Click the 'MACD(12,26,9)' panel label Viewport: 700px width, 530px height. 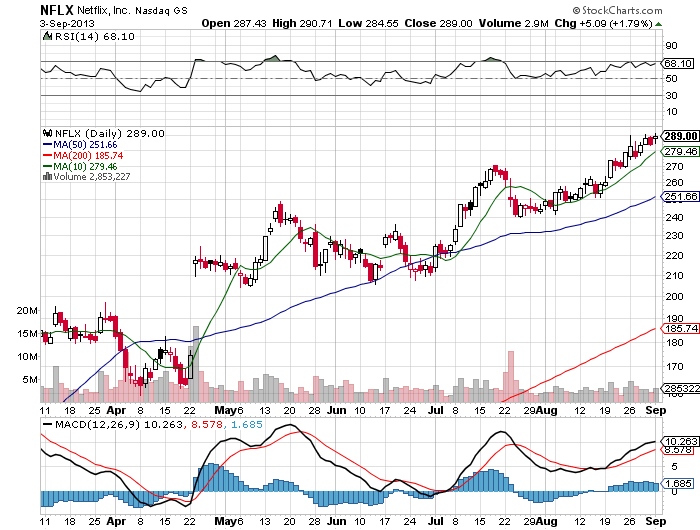(98, 424)
